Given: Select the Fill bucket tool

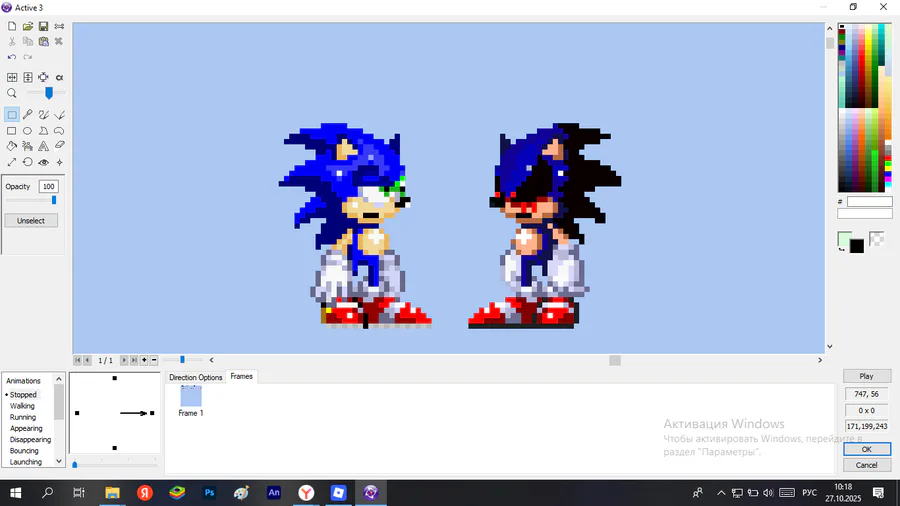Looking at the screenshot, I should point(11,146).
